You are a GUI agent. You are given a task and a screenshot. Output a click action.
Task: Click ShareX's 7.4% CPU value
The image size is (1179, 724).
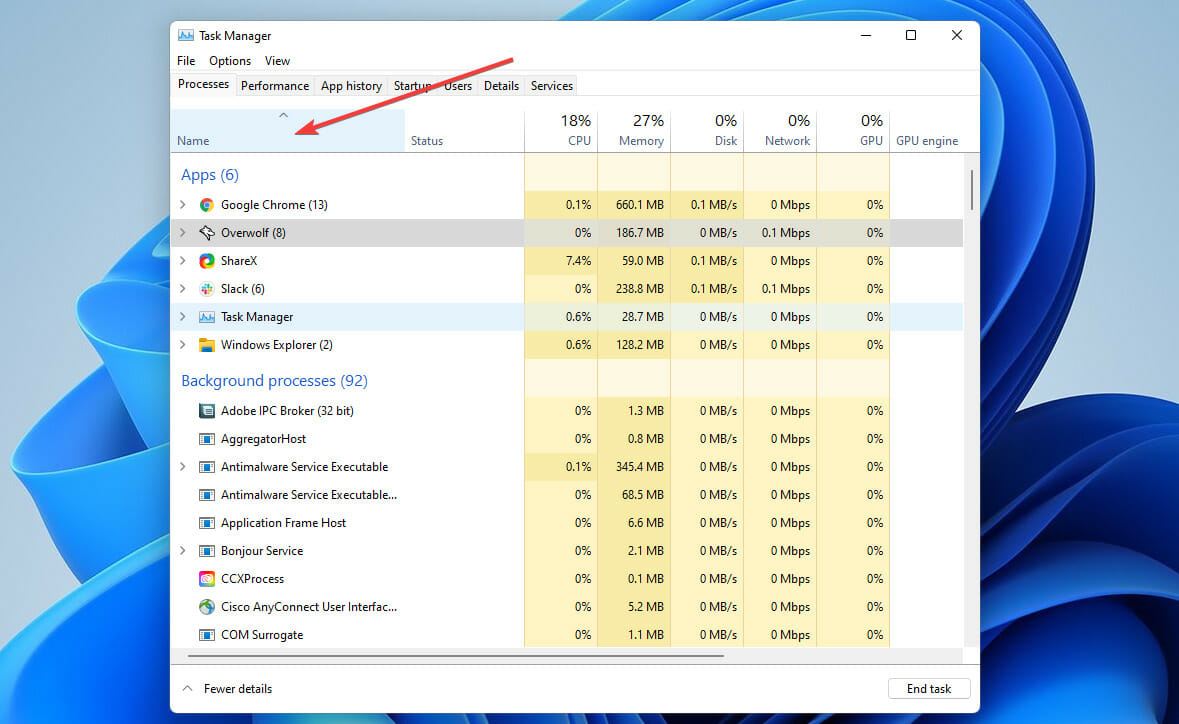click(x=578, y=261)
